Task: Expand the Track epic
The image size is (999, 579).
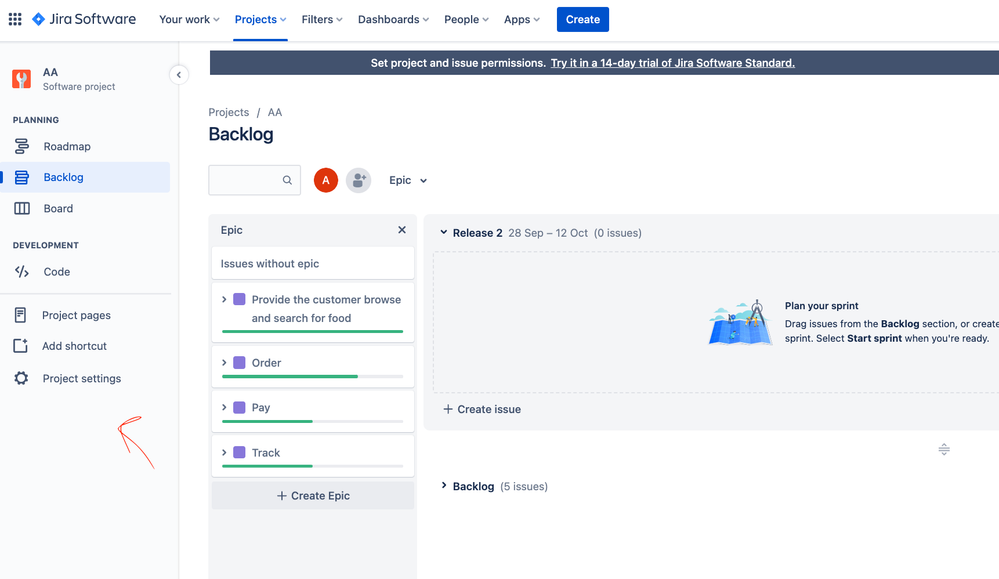Action: (224, 452)
